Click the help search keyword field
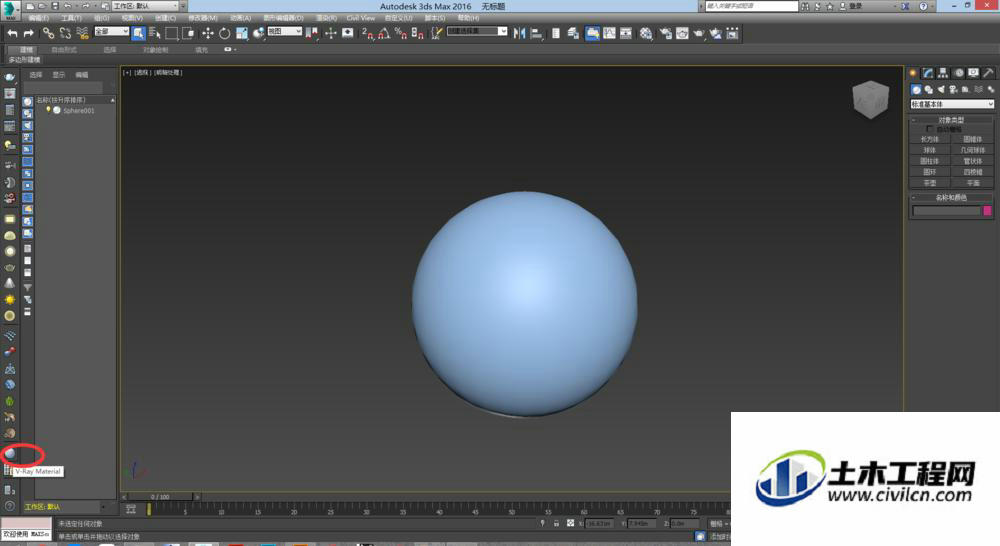Viewport: 1000px width, 546px height. tap(751, 6)
